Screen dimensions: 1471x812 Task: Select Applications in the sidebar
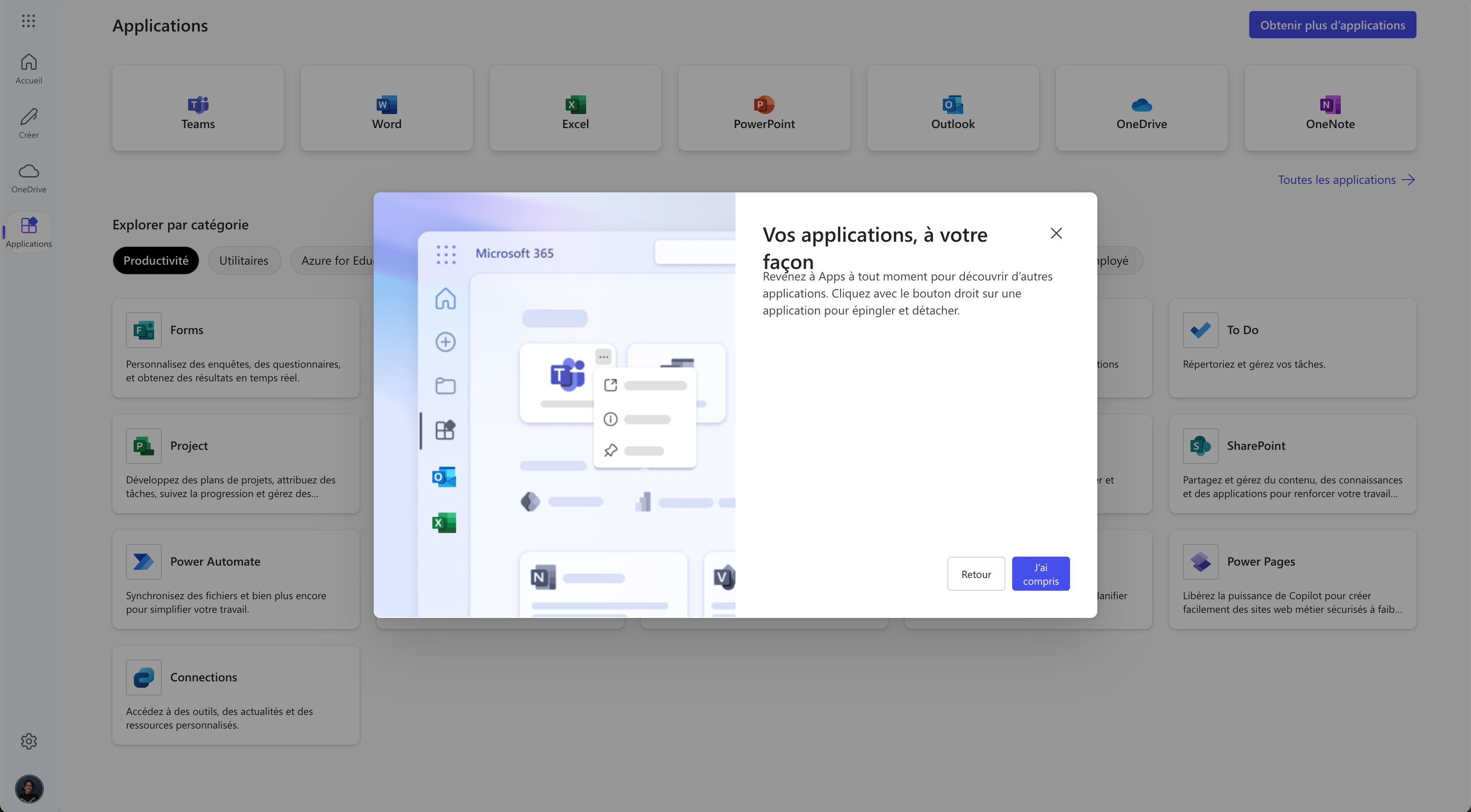tap(29, 232)
